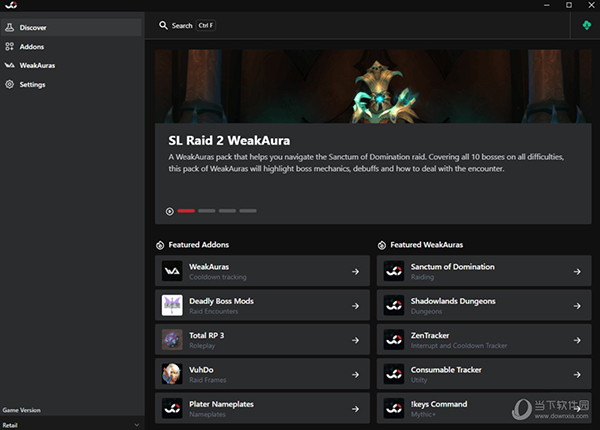Click the Sanctum of Domination icon

click(394, 271)
